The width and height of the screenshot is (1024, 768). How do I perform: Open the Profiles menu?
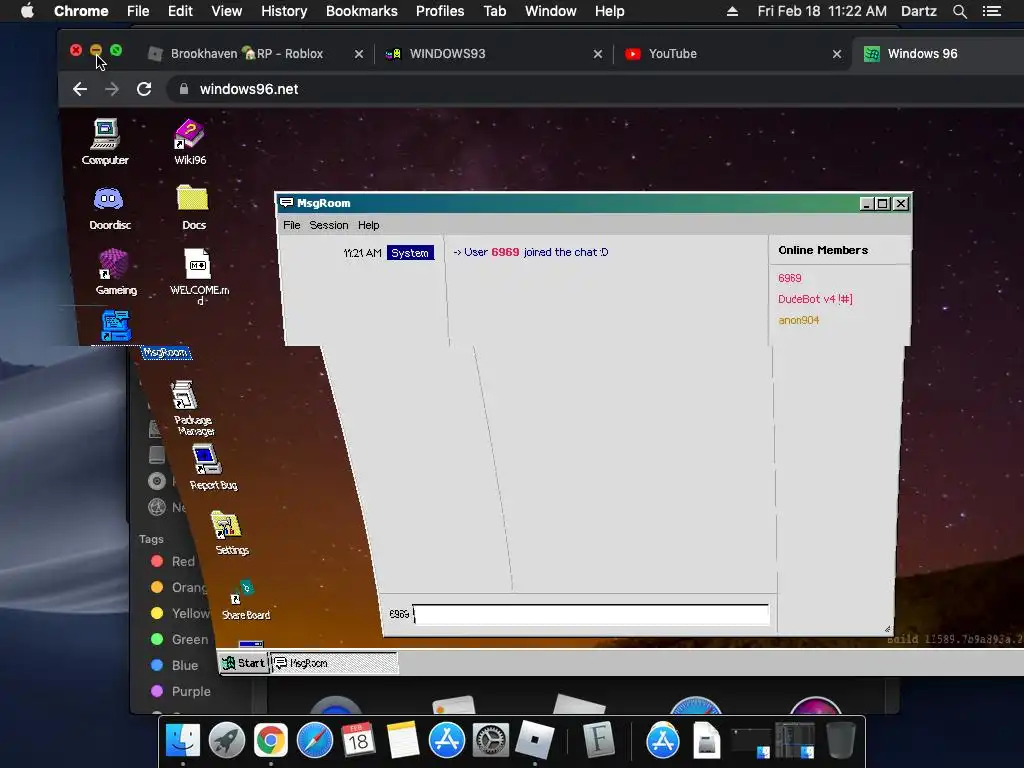pos(440,11)
